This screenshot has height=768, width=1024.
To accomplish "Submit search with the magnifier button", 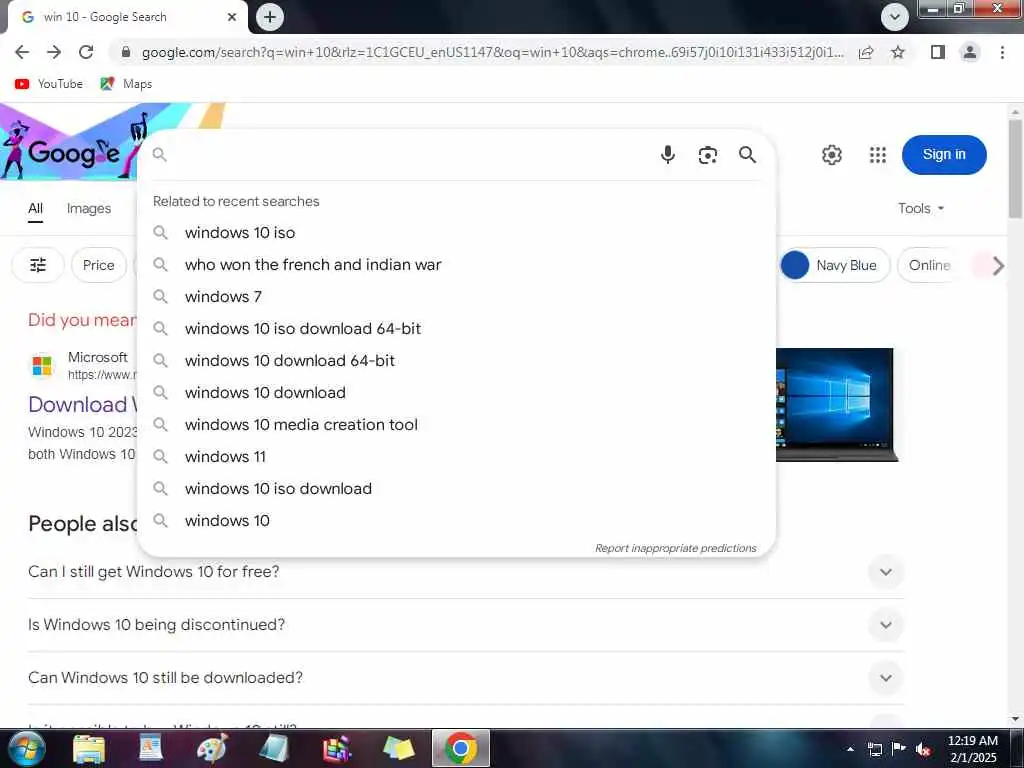I will point(747,155).
